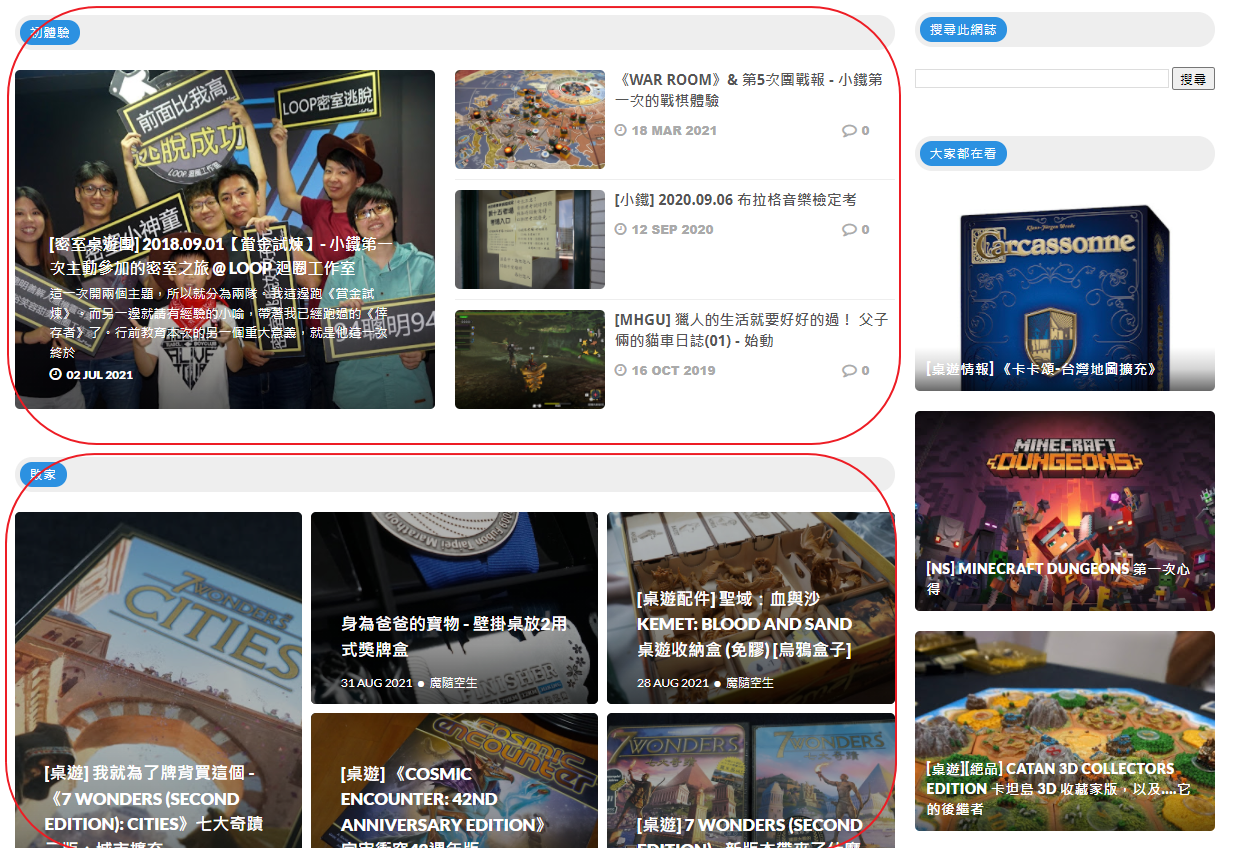Image resolution: width=1243 pixels, height=848 pixels.
Task: Click the clock icon beside 16 OCT 2019
Action: pos(620,371)
